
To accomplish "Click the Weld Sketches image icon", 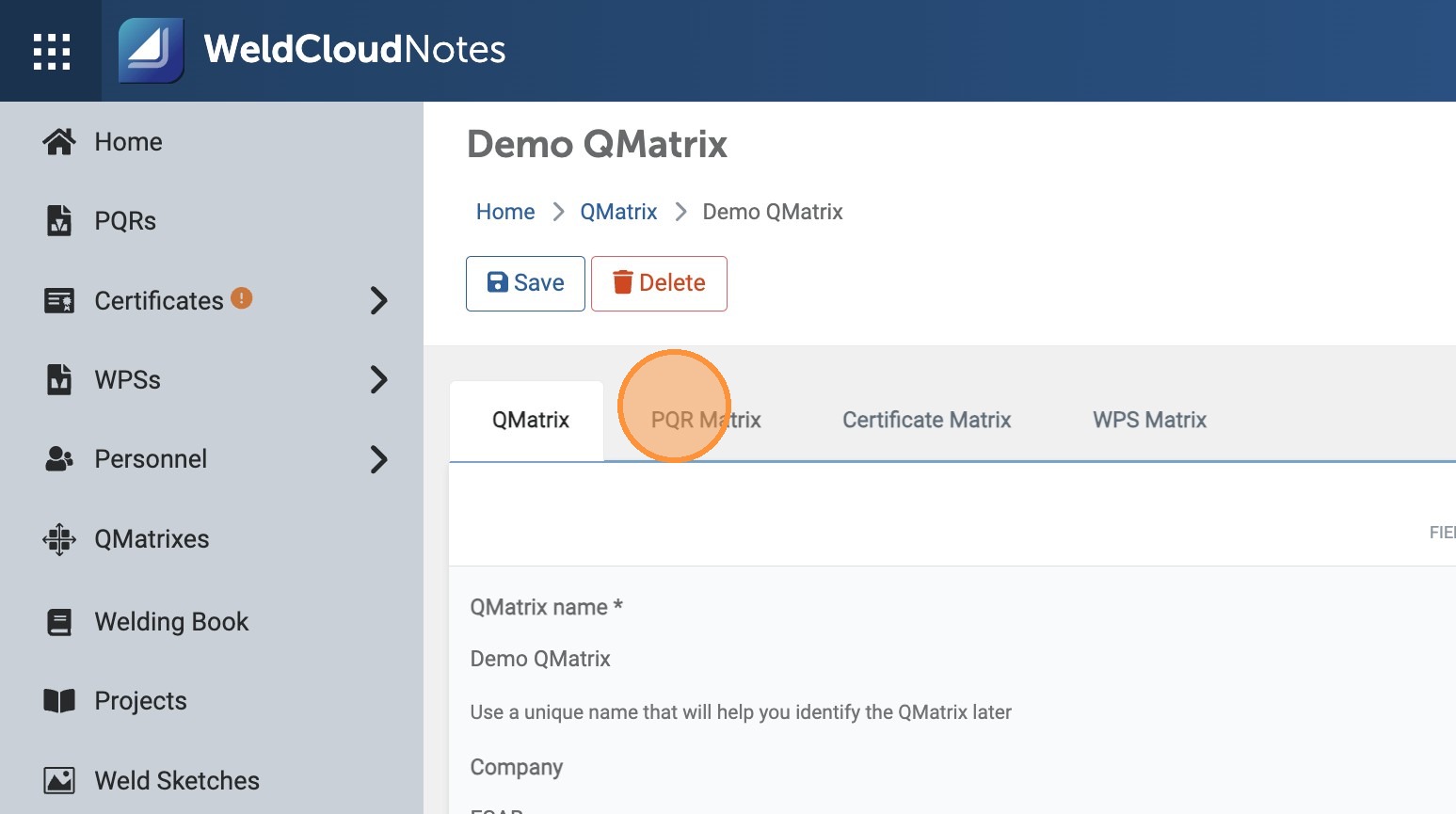I will (x=59, y=781).
